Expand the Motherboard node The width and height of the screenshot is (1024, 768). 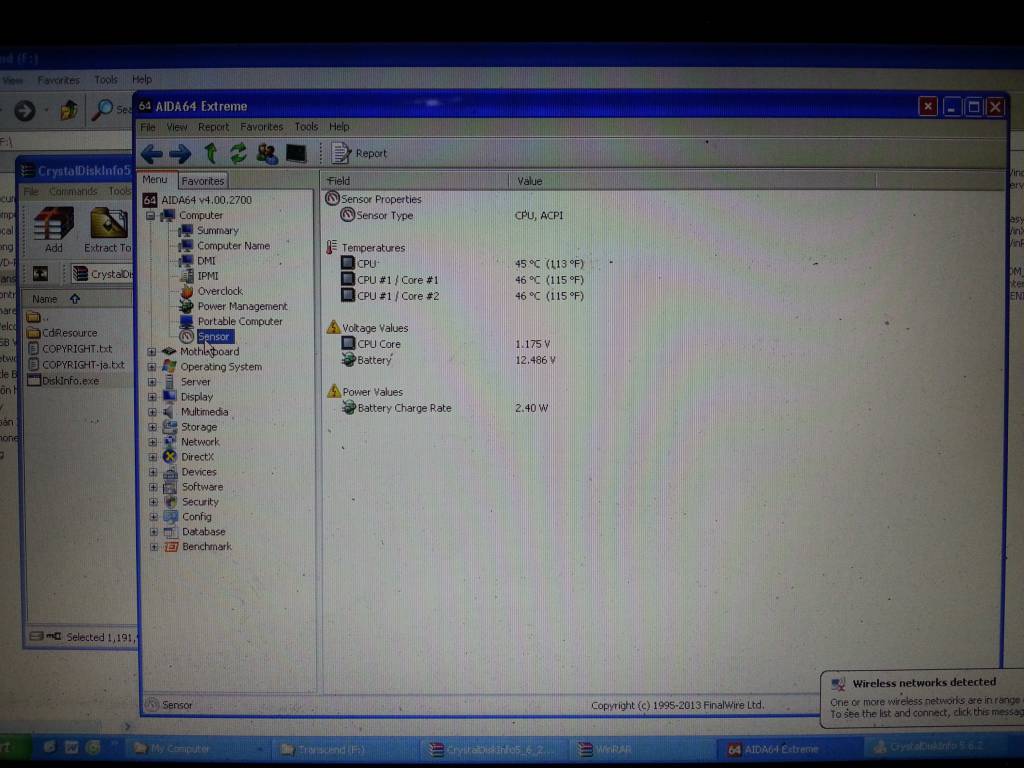pos(152,352)
